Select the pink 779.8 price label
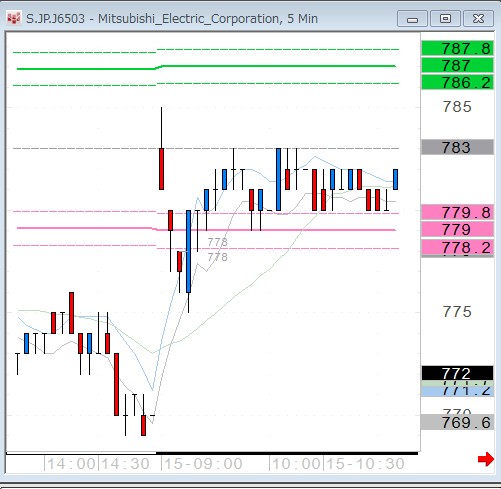Viewport: 501px width, 489px height. 457,212
